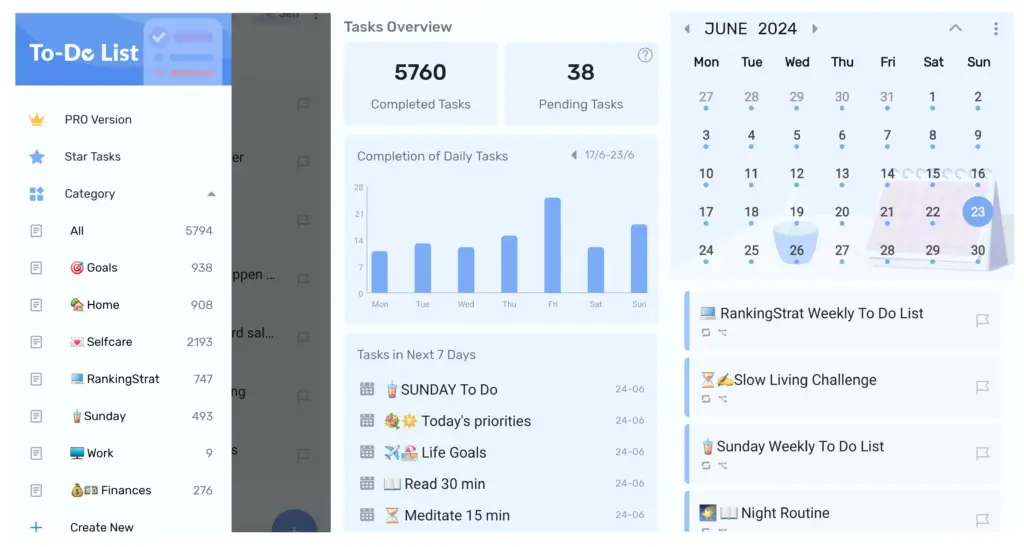This screenshot has width=1024, height=547.
Task: Click subtask icon under Sunday Weekly To Do
Action: pyautogui.click(x=722, y=465)
